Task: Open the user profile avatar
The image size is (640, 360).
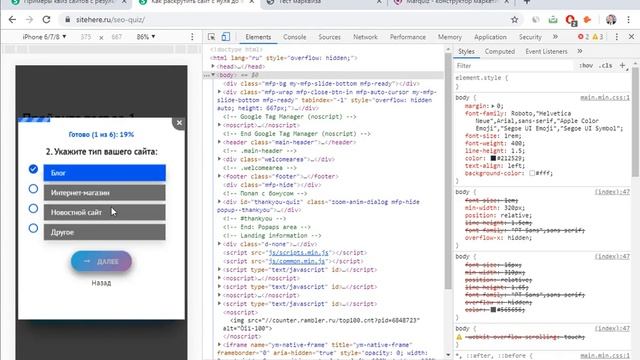Action: tap(611, 20)
